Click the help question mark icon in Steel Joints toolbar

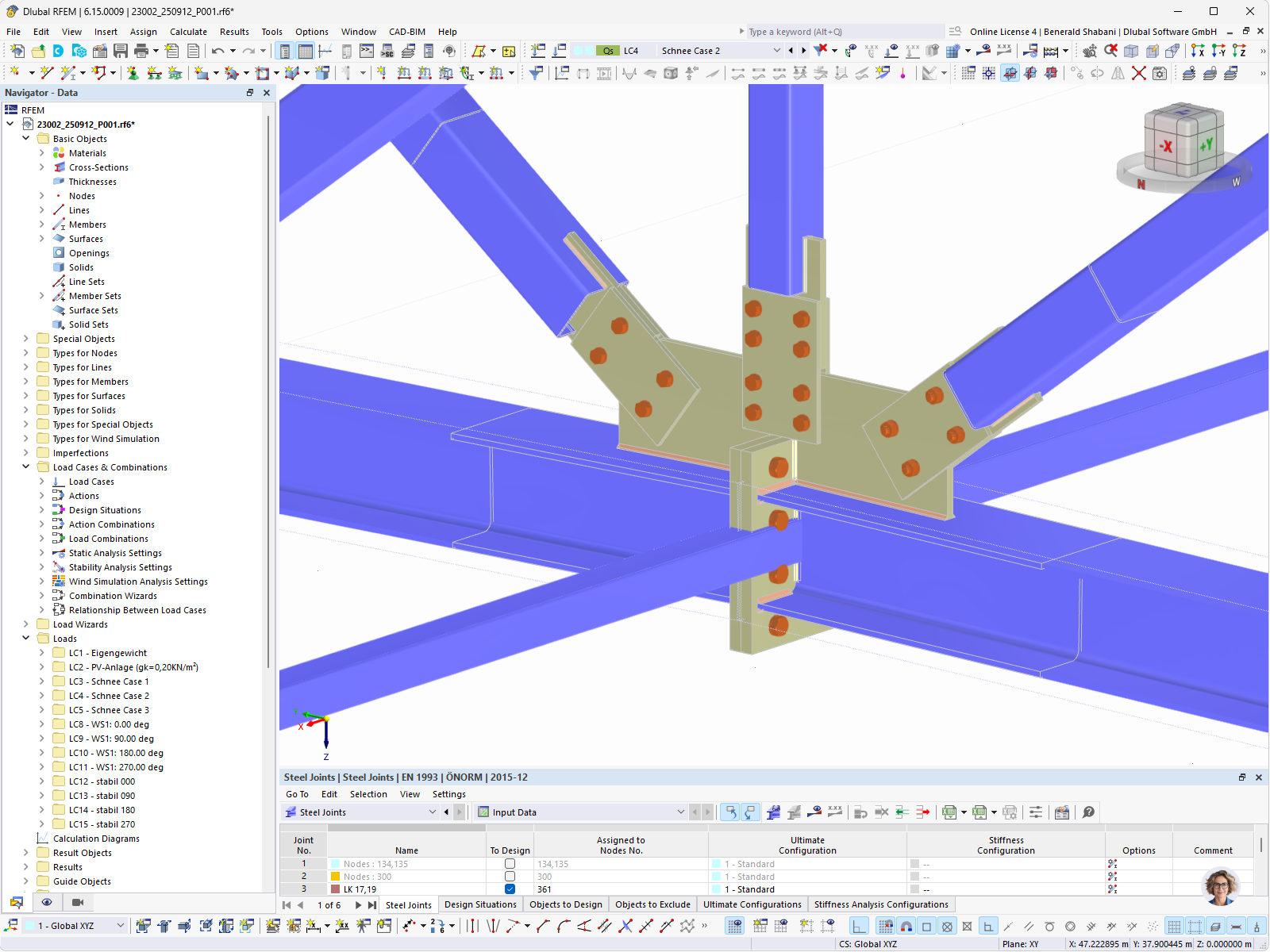click(1089, 812)
